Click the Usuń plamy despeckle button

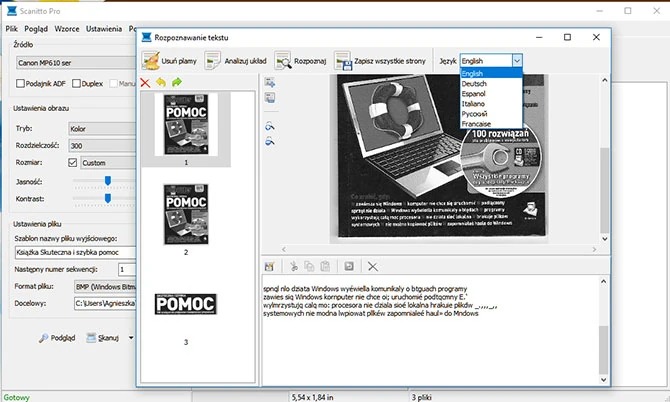point(169,61)
